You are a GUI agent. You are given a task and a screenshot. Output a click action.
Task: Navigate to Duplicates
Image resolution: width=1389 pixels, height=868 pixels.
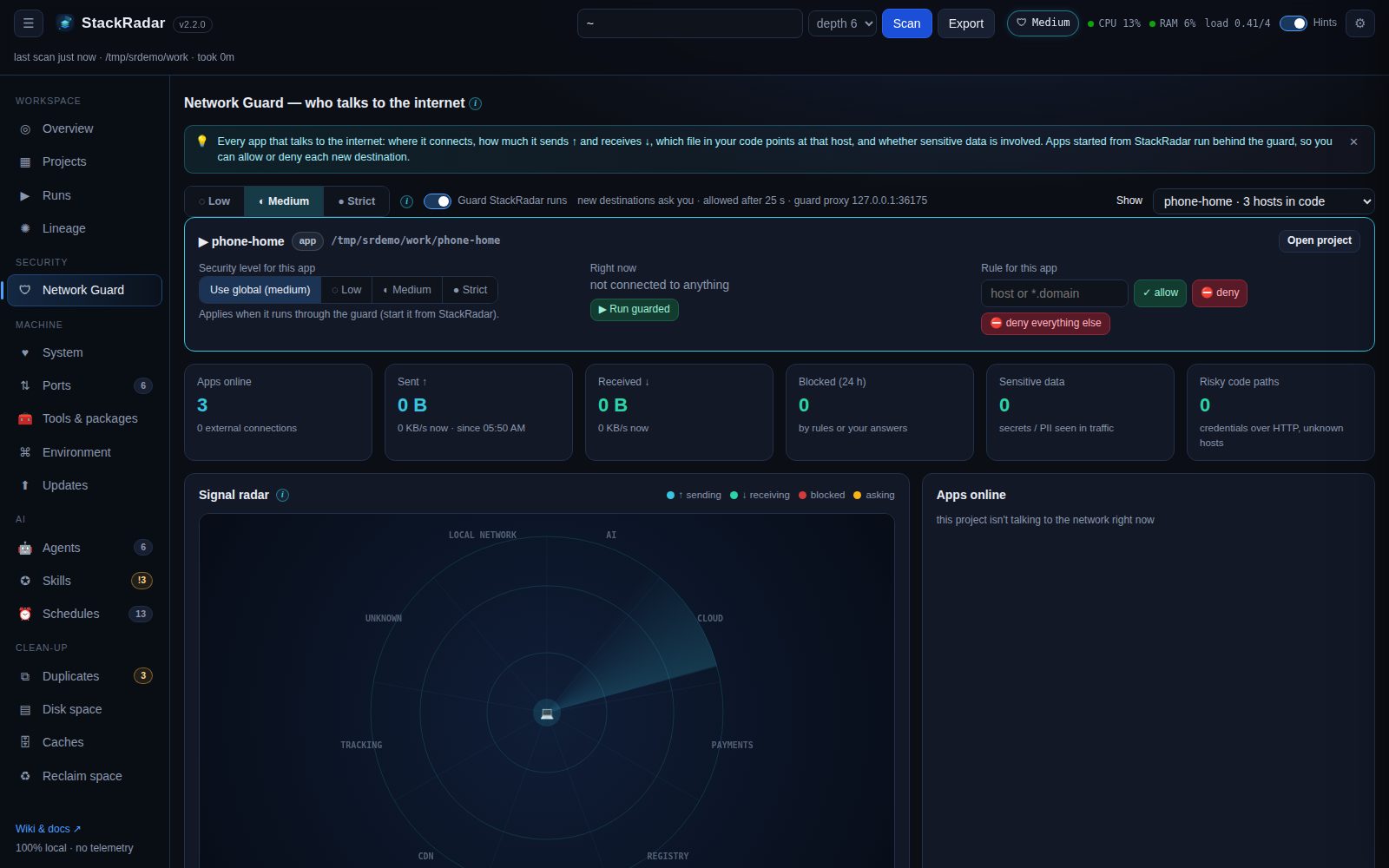[x=84, y=676]
